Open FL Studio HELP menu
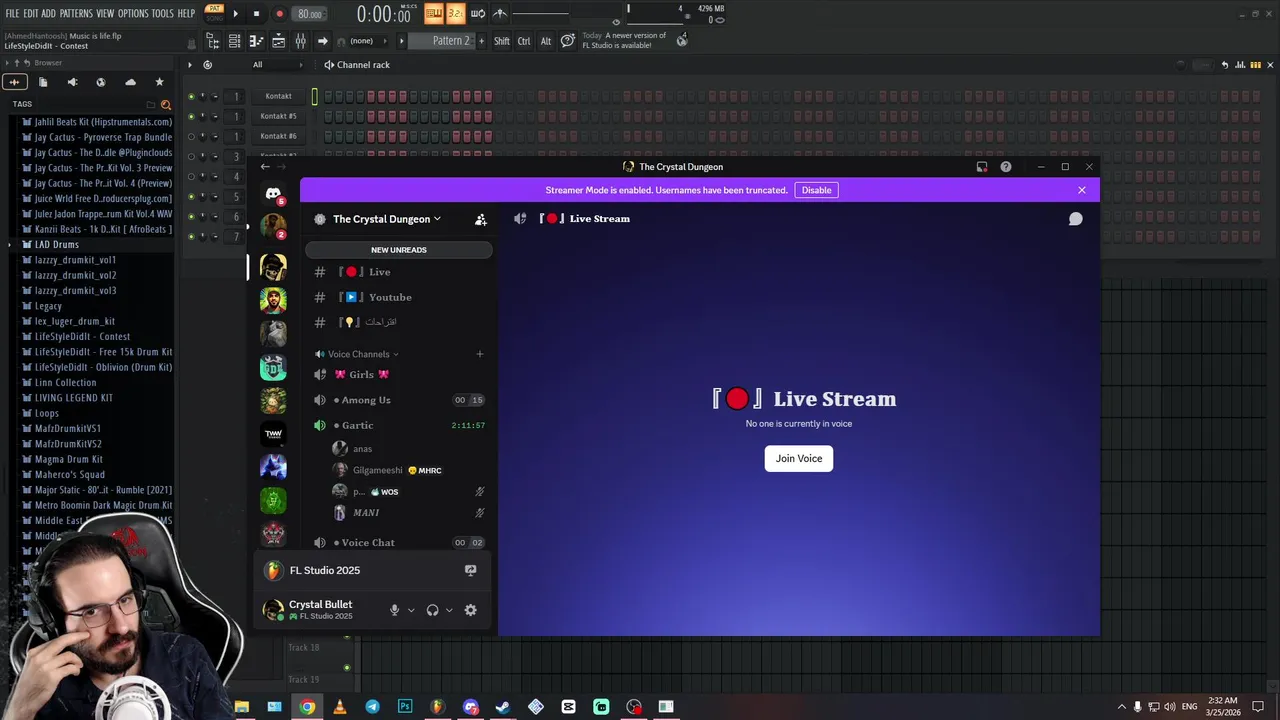Viewport: 1280px width, 720px height. click(186, 13)
